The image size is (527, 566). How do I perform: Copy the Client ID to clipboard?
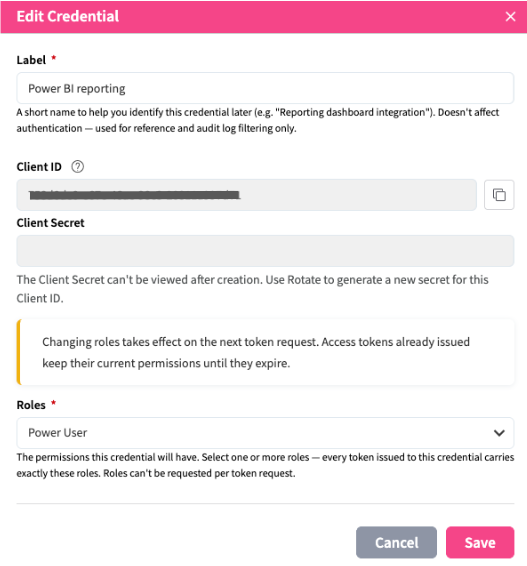coord(499,195)
